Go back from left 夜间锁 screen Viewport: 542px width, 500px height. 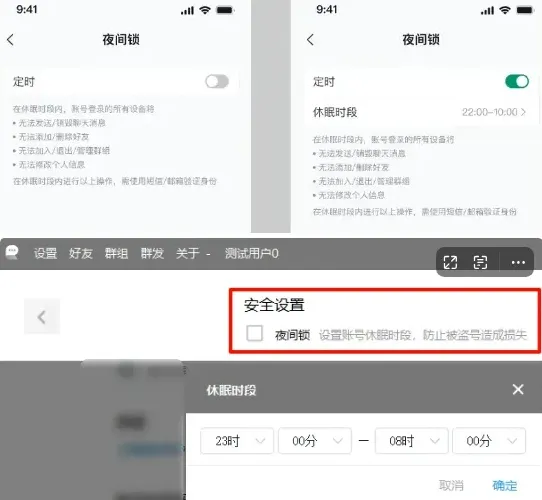point(10,40)
